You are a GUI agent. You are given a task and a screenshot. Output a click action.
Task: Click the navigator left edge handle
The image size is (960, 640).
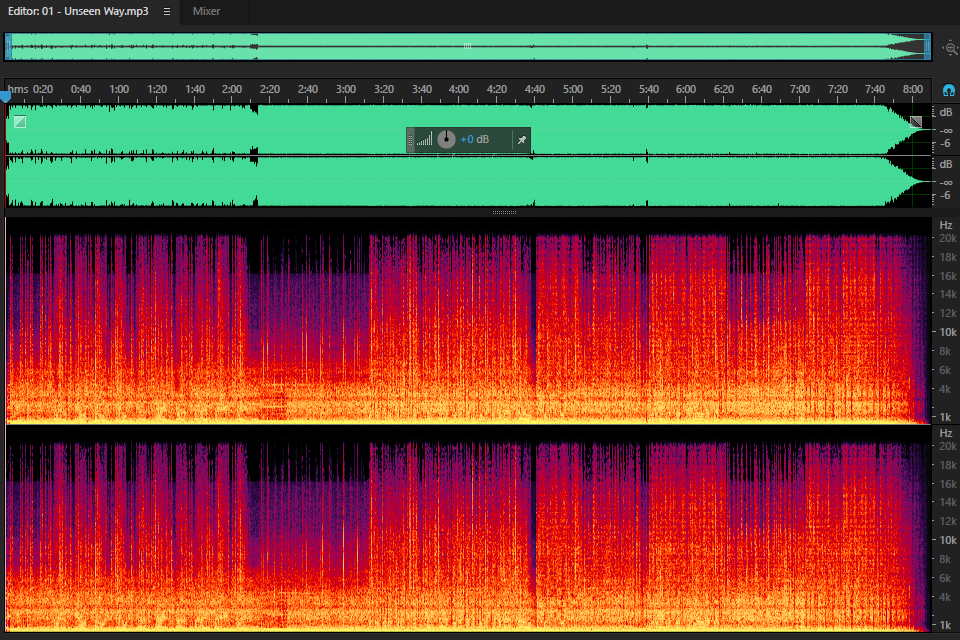tap(9, 47)
